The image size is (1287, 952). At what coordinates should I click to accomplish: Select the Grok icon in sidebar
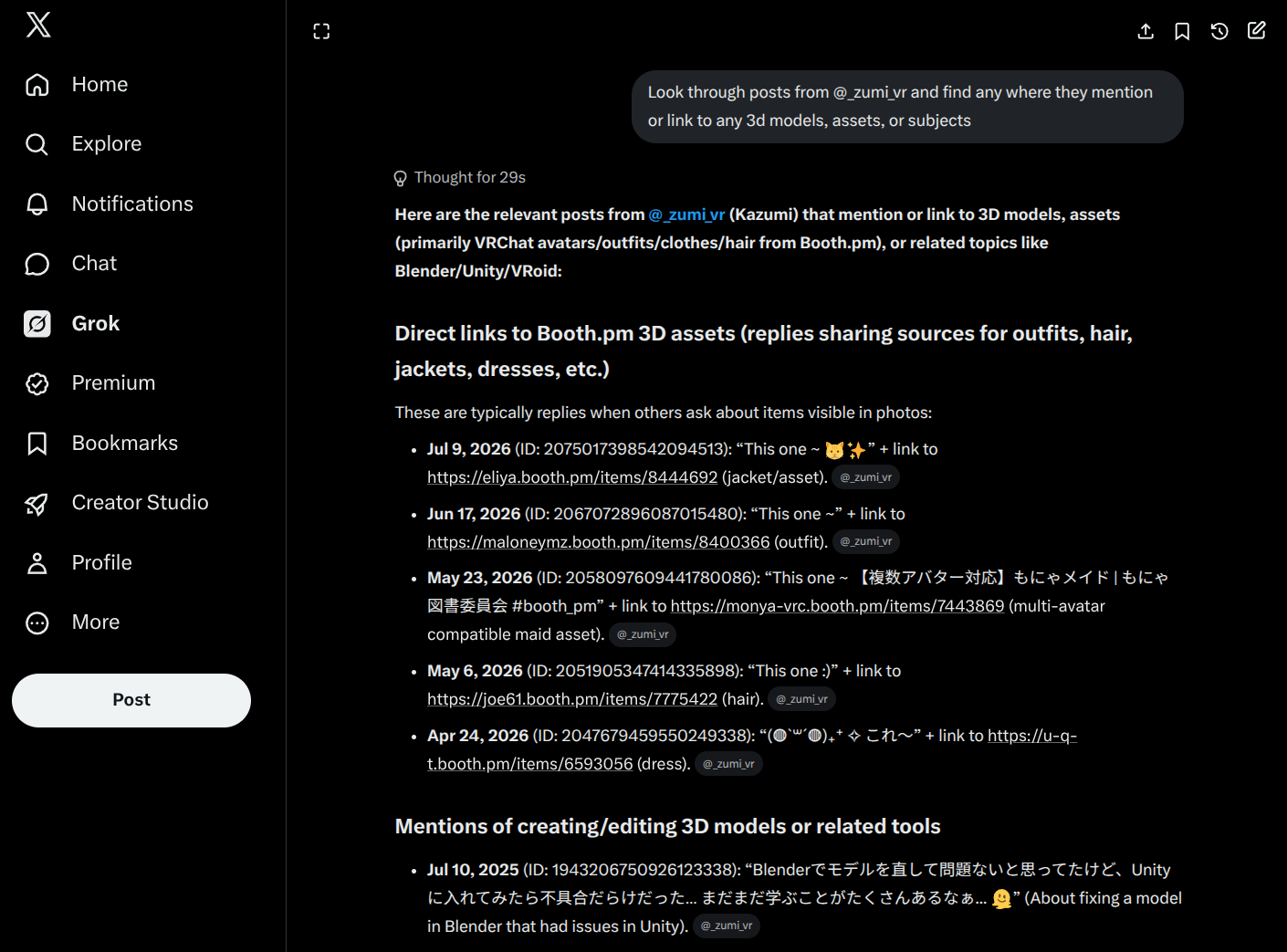37,324
